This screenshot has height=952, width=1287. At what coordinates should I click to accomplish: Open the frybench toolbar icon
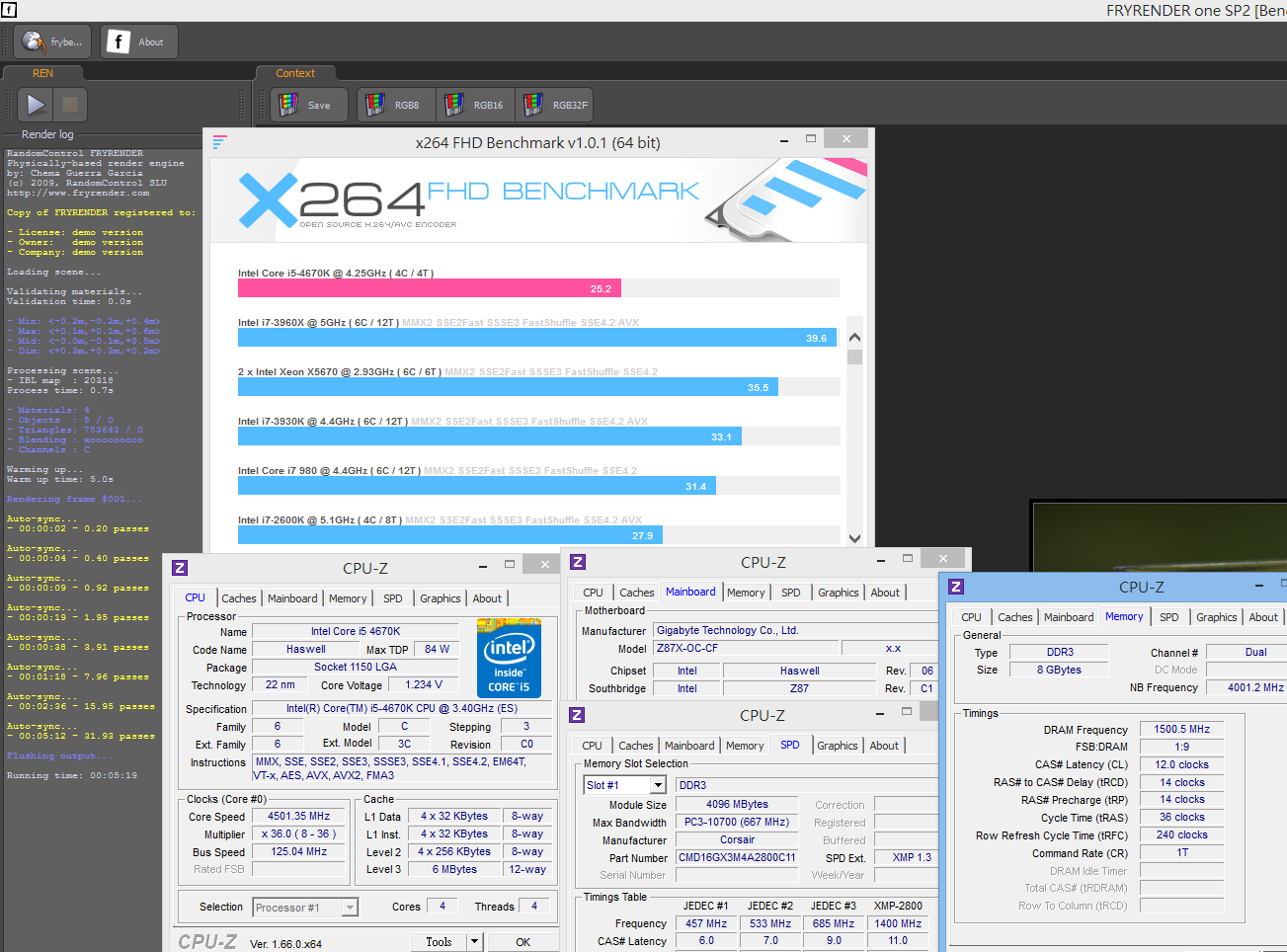pos(52,41)
